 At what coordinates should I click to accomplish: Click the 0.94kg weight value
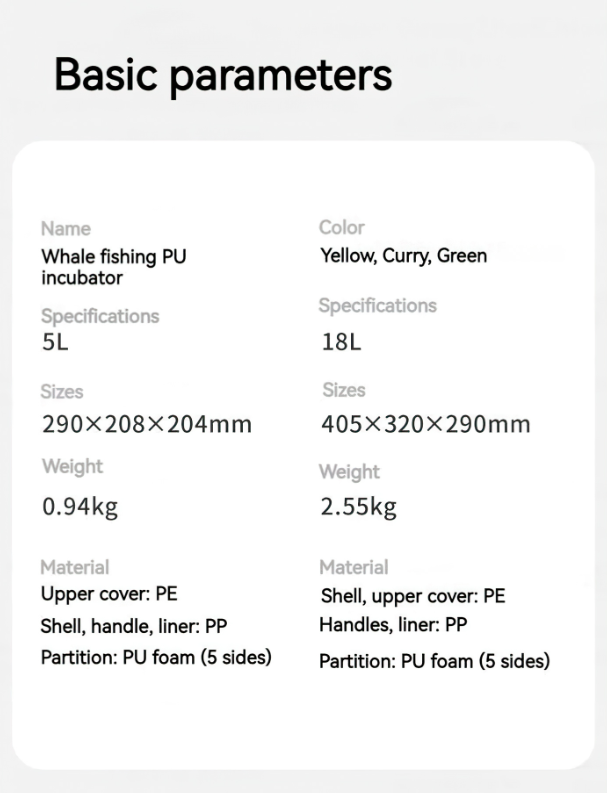point(80,507)
